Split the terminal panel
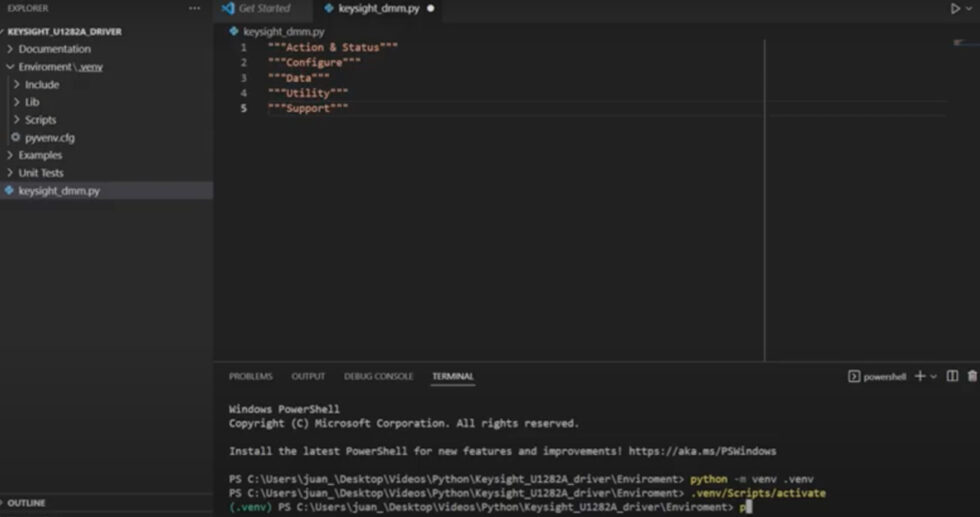980x517 pixels. 952,376
